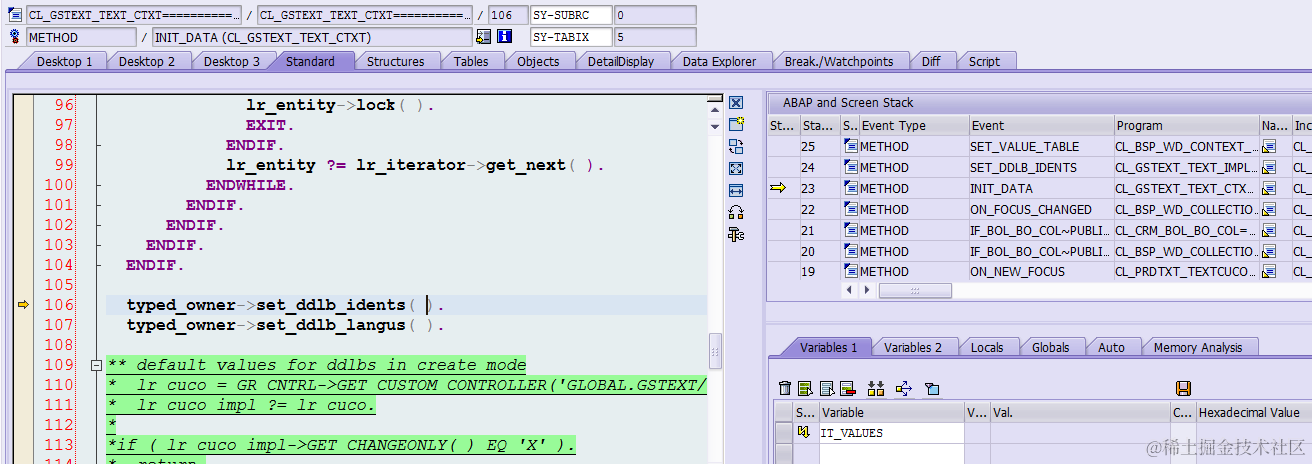
Task: Click the Program column header in stack
Action: pos(1187,125)
